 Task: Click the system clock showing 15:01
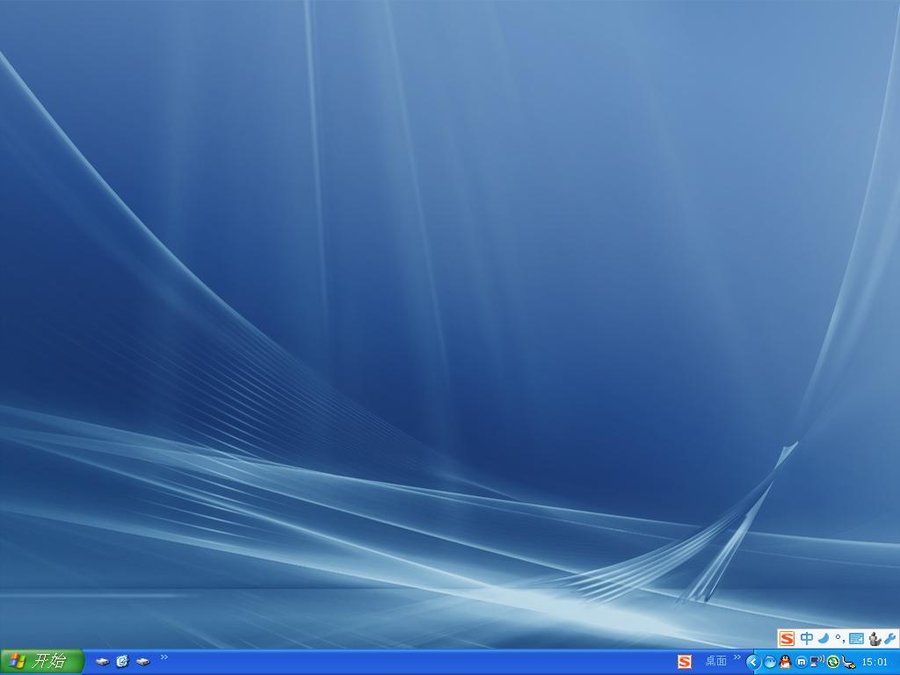[875, 662]
